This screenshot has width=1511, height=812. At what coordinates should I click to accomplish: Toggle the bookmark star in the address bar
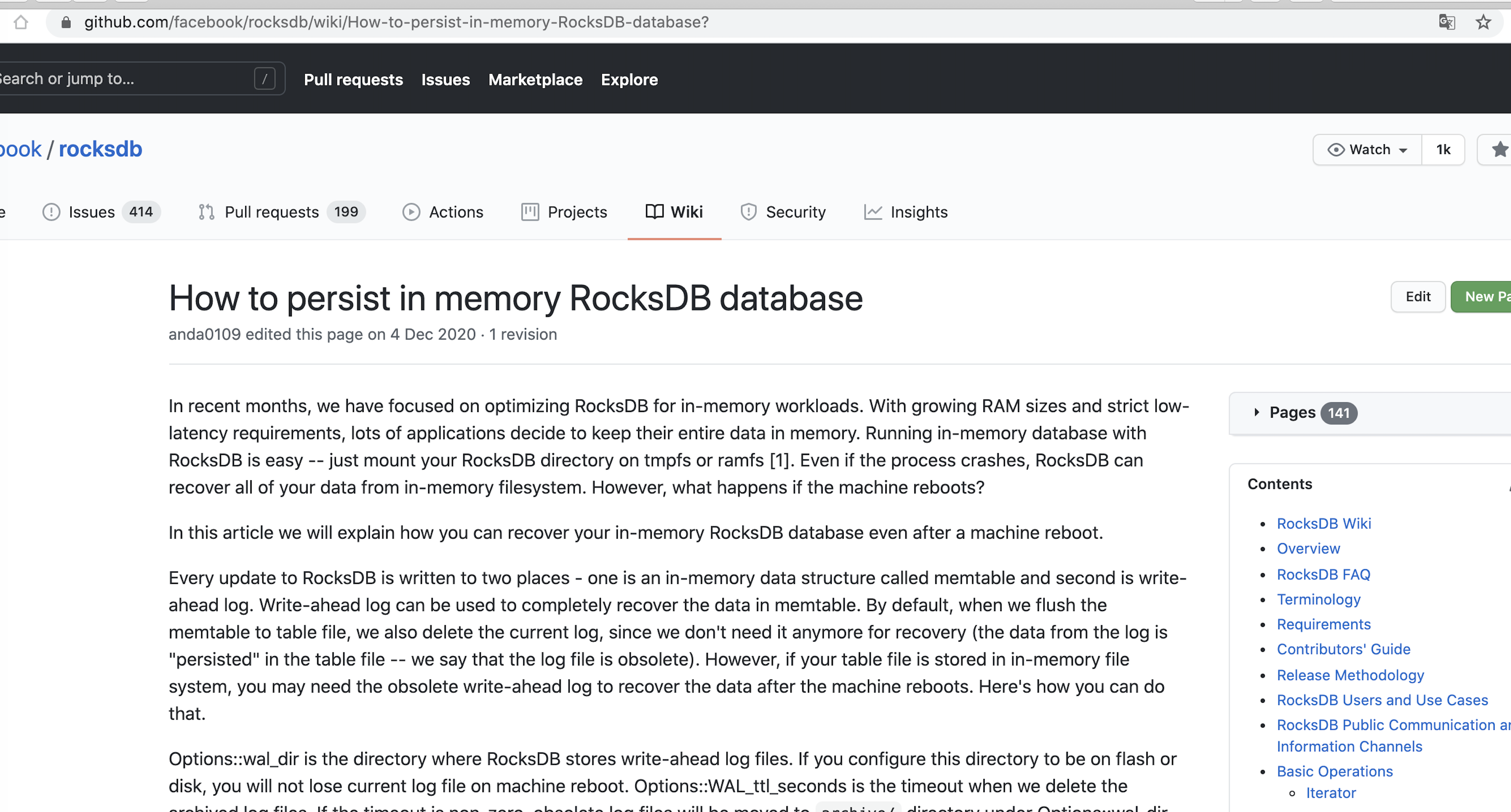point(1483,22)
